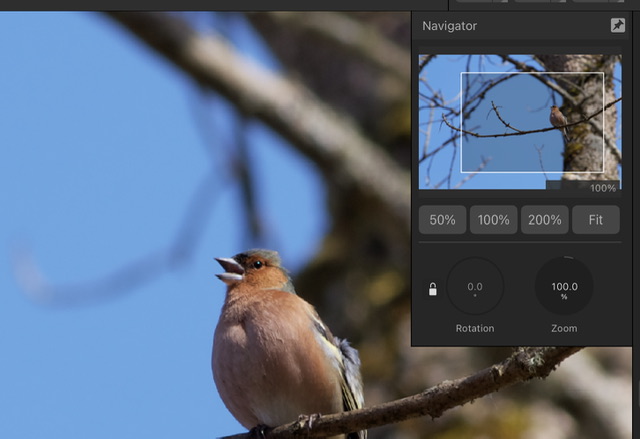The height and width of the screenshot is (439, 640).
Task: Click the Rotation label under the dial
Action: point(475,328)
